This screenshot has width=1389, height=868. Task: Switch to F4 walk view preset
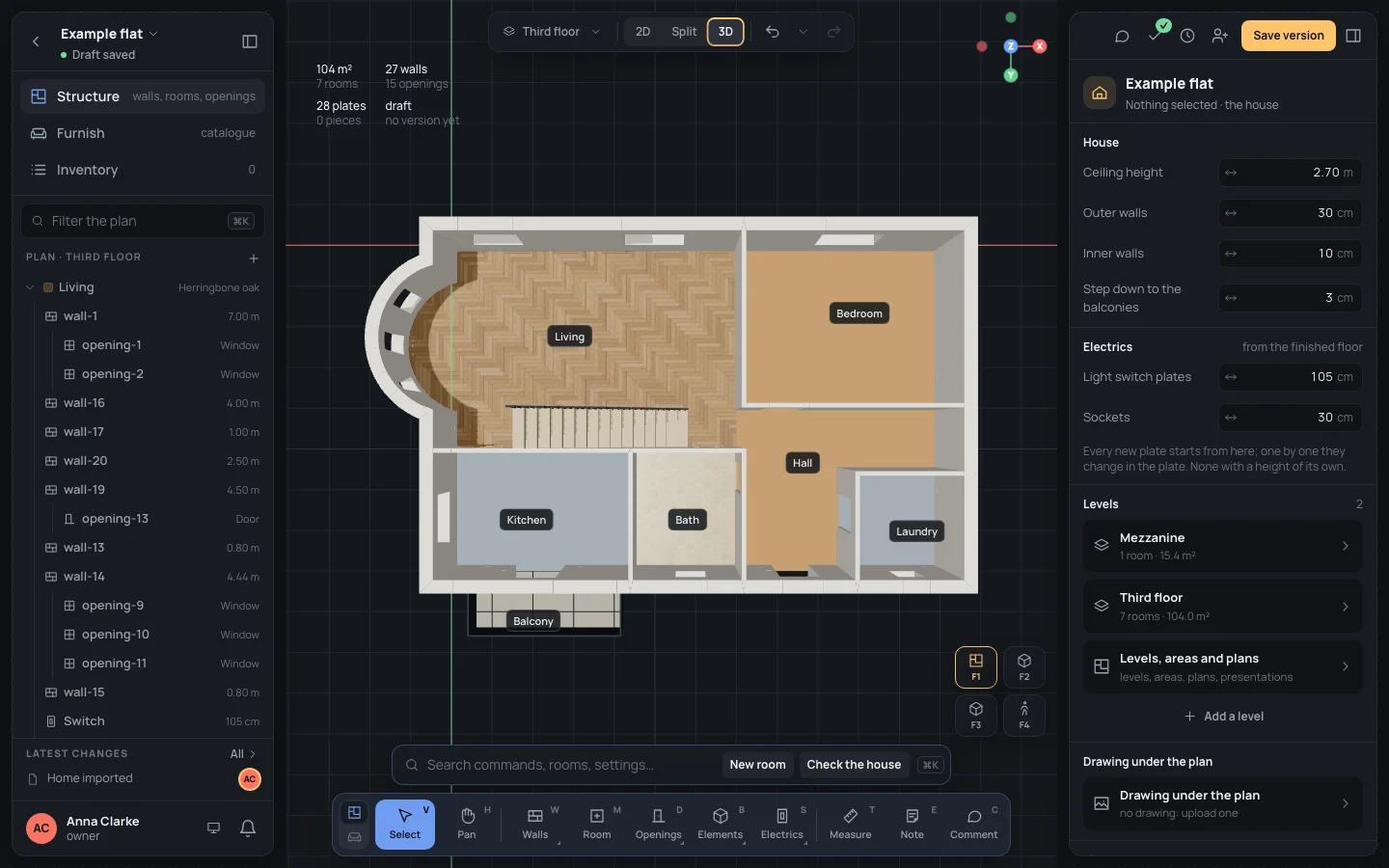(x=1024, y=715)
